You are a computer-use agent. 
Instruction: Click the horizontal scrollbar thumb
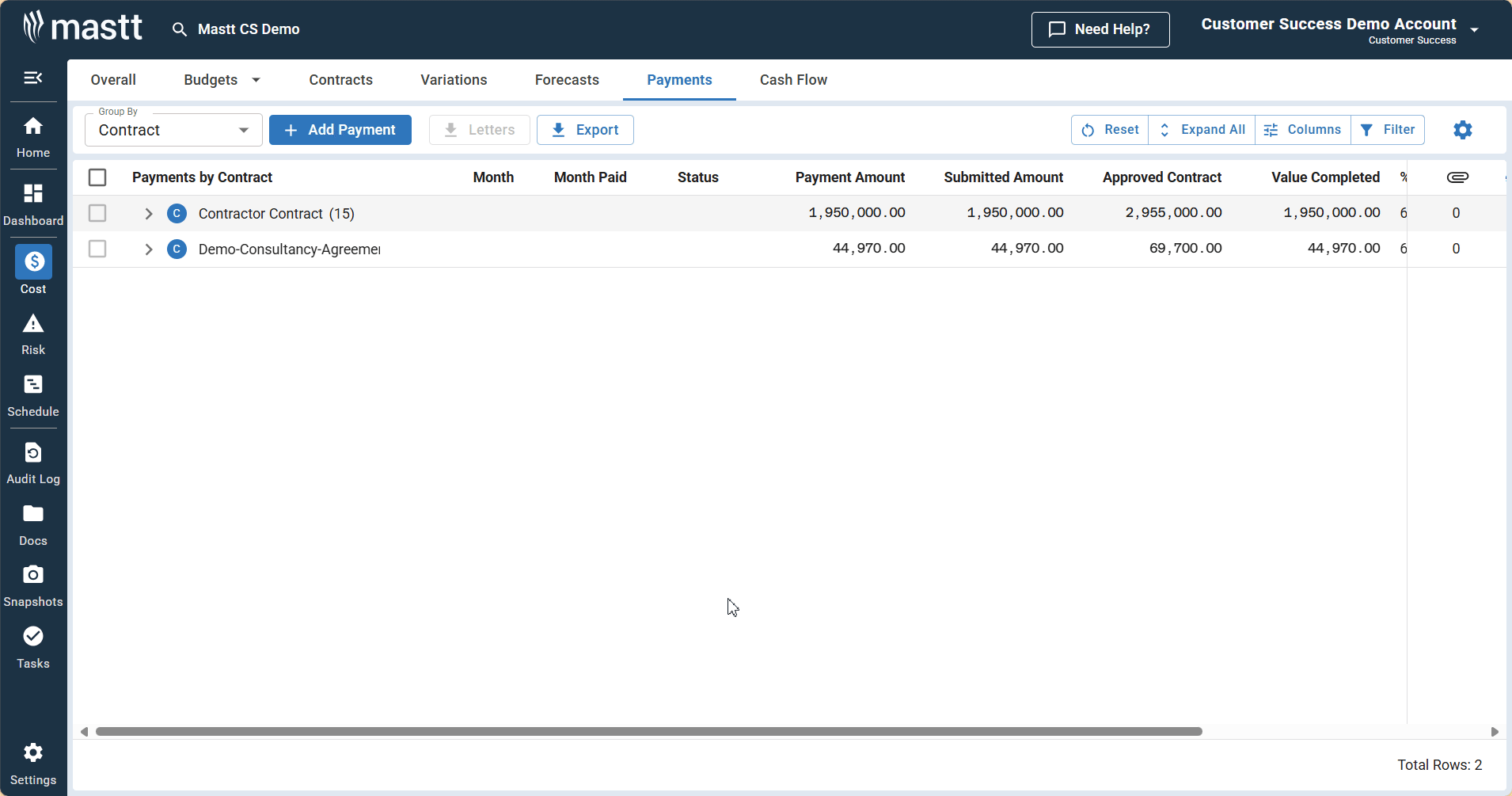[x=649, y=732]
